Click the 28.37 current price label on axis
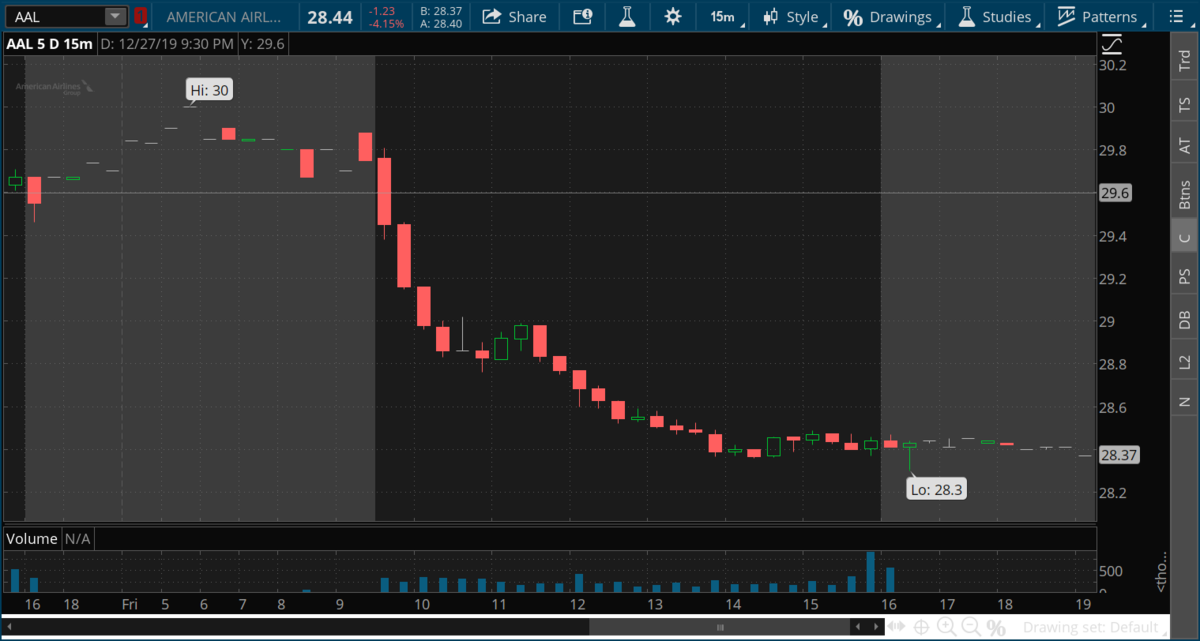1200x641 pixels. pos(1118,455)
